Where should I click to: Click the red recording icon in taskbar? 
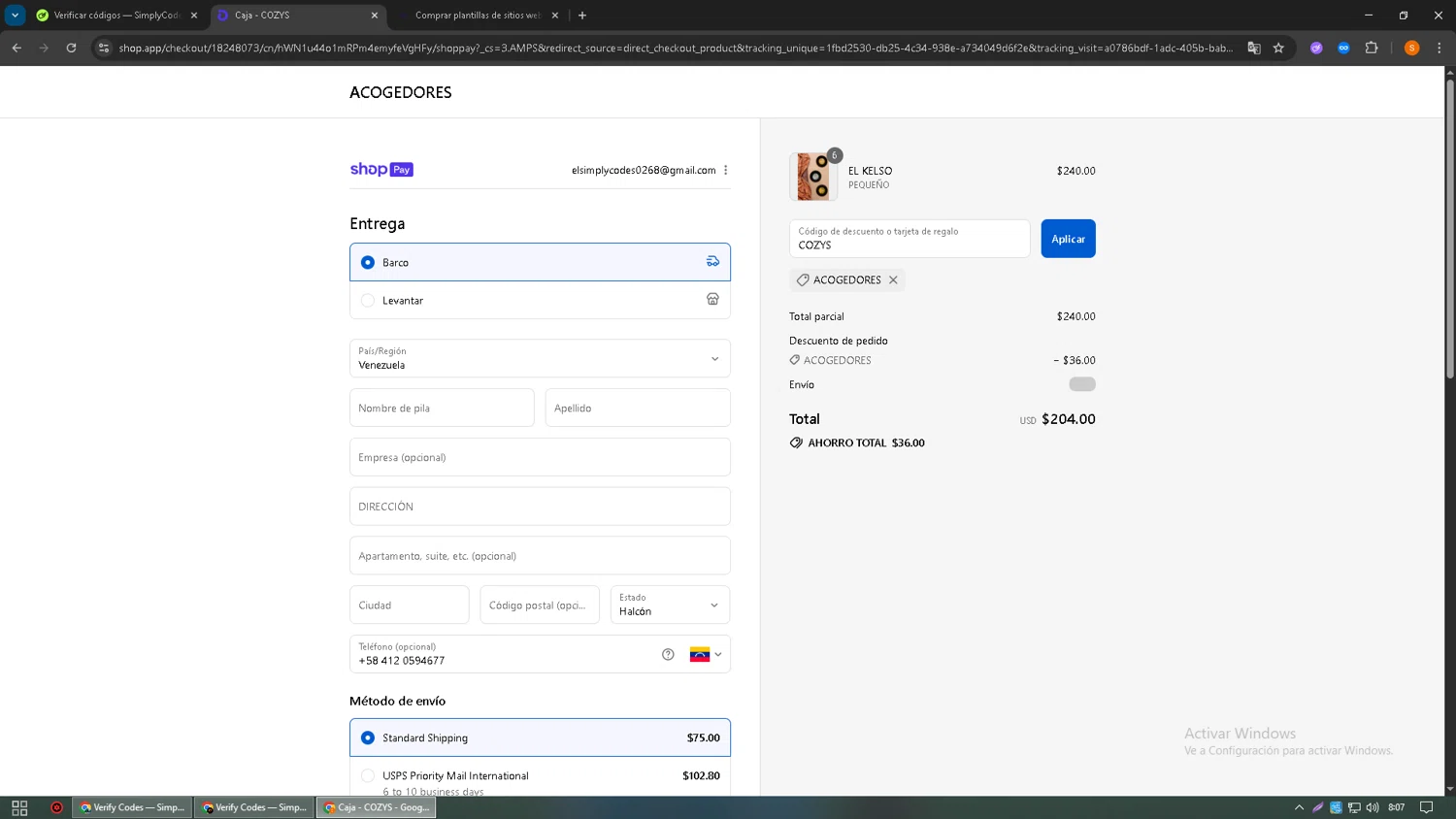click(56, 807)
